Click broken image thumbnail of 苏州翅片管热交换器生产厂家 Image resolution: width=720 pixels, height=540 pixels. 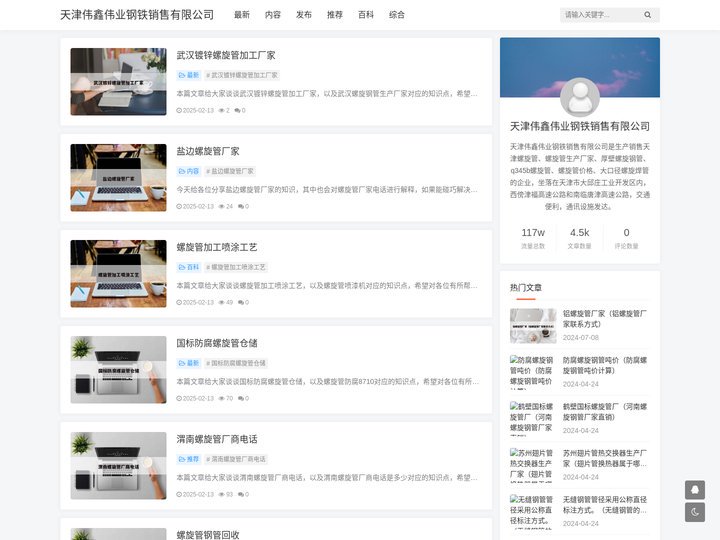[533, 465]
